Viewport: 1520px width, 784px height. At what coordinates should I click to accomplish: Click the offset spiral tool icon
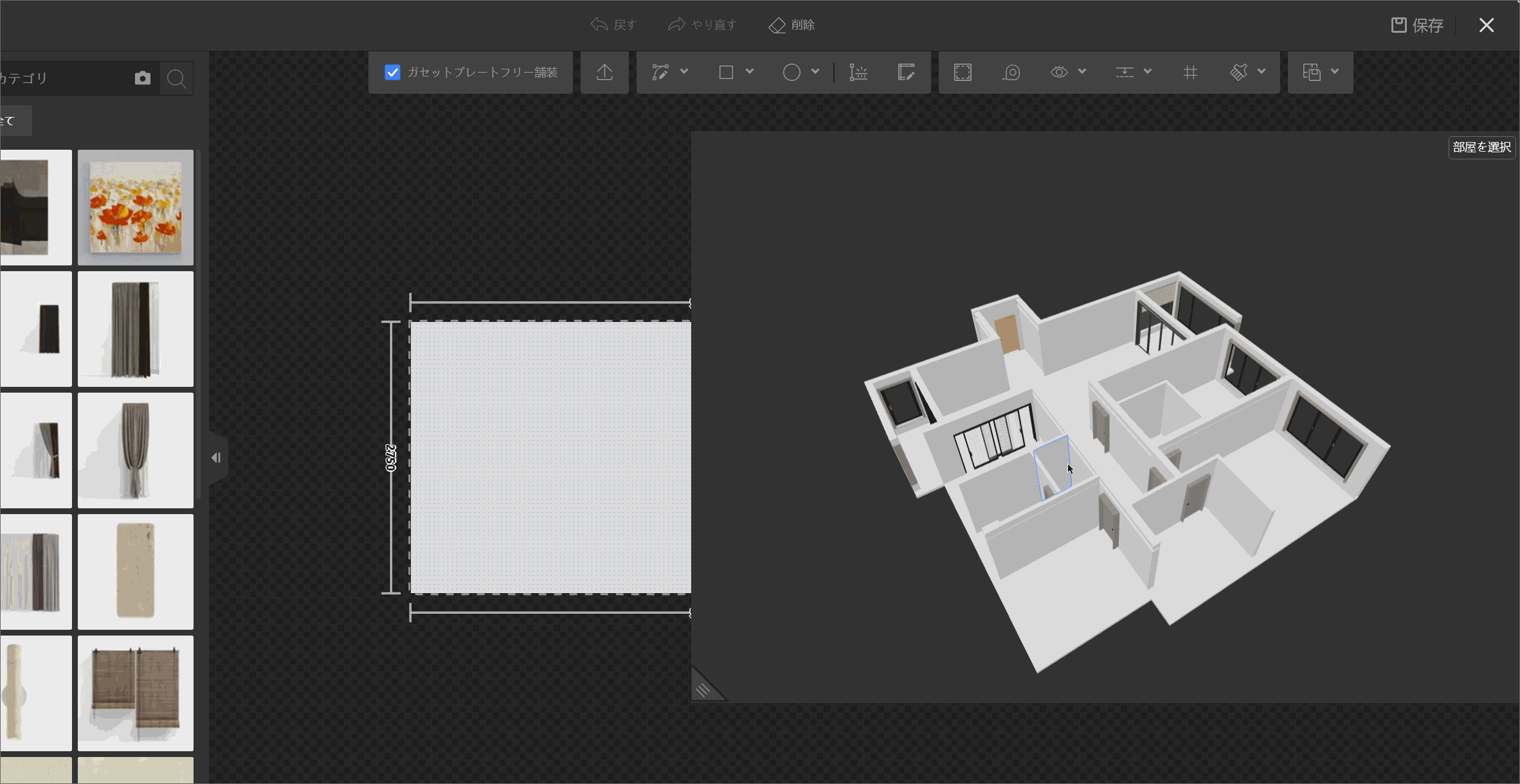coord(1011,73)
